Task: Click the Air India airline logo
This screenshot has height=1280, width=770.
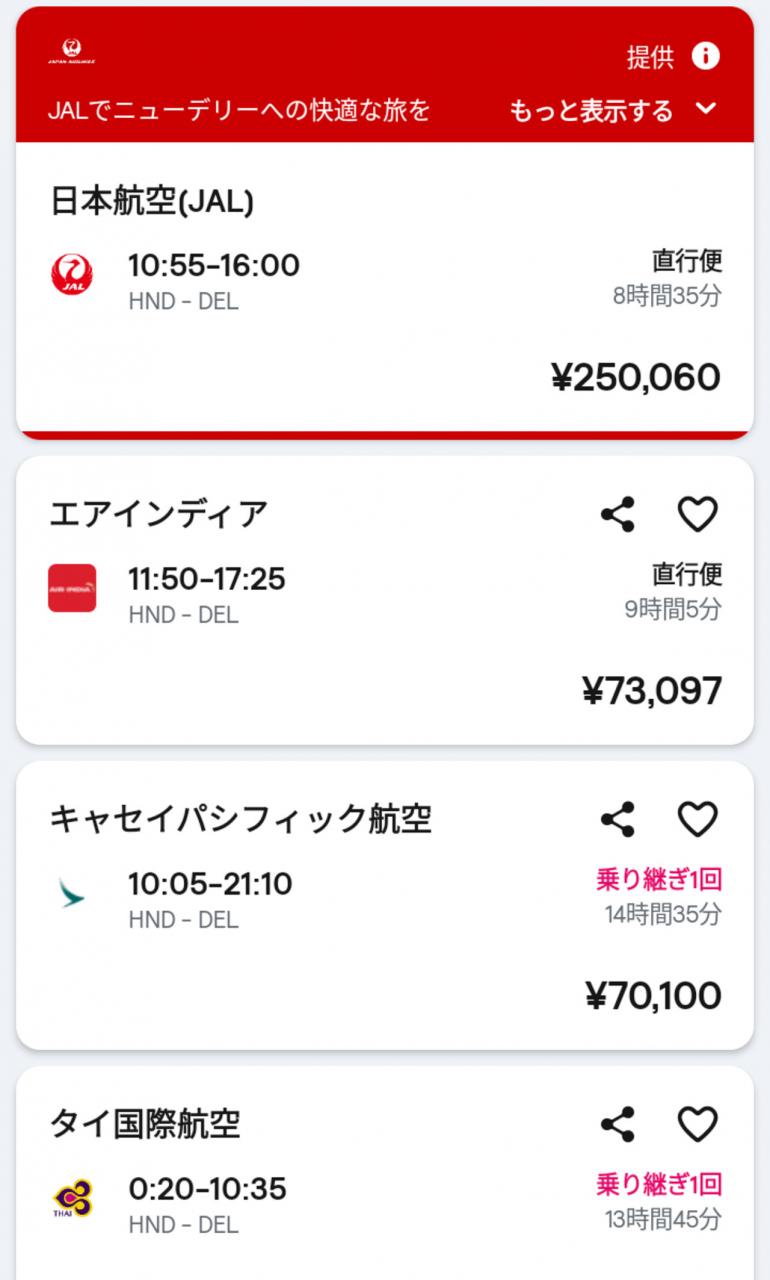Action: (72, 588)
